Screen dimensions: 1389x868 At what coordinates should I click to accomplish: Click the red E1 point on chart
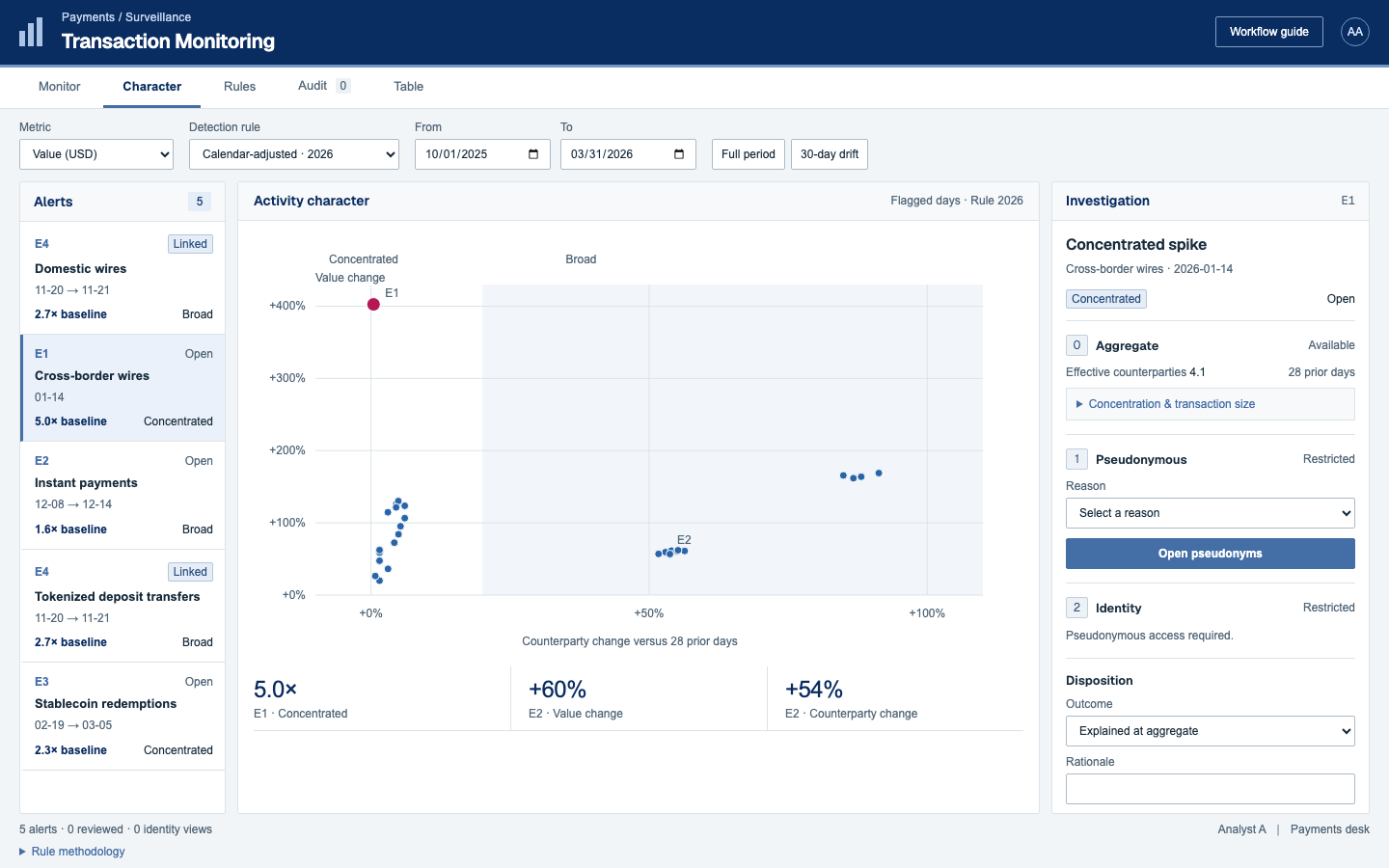point(373,305)
